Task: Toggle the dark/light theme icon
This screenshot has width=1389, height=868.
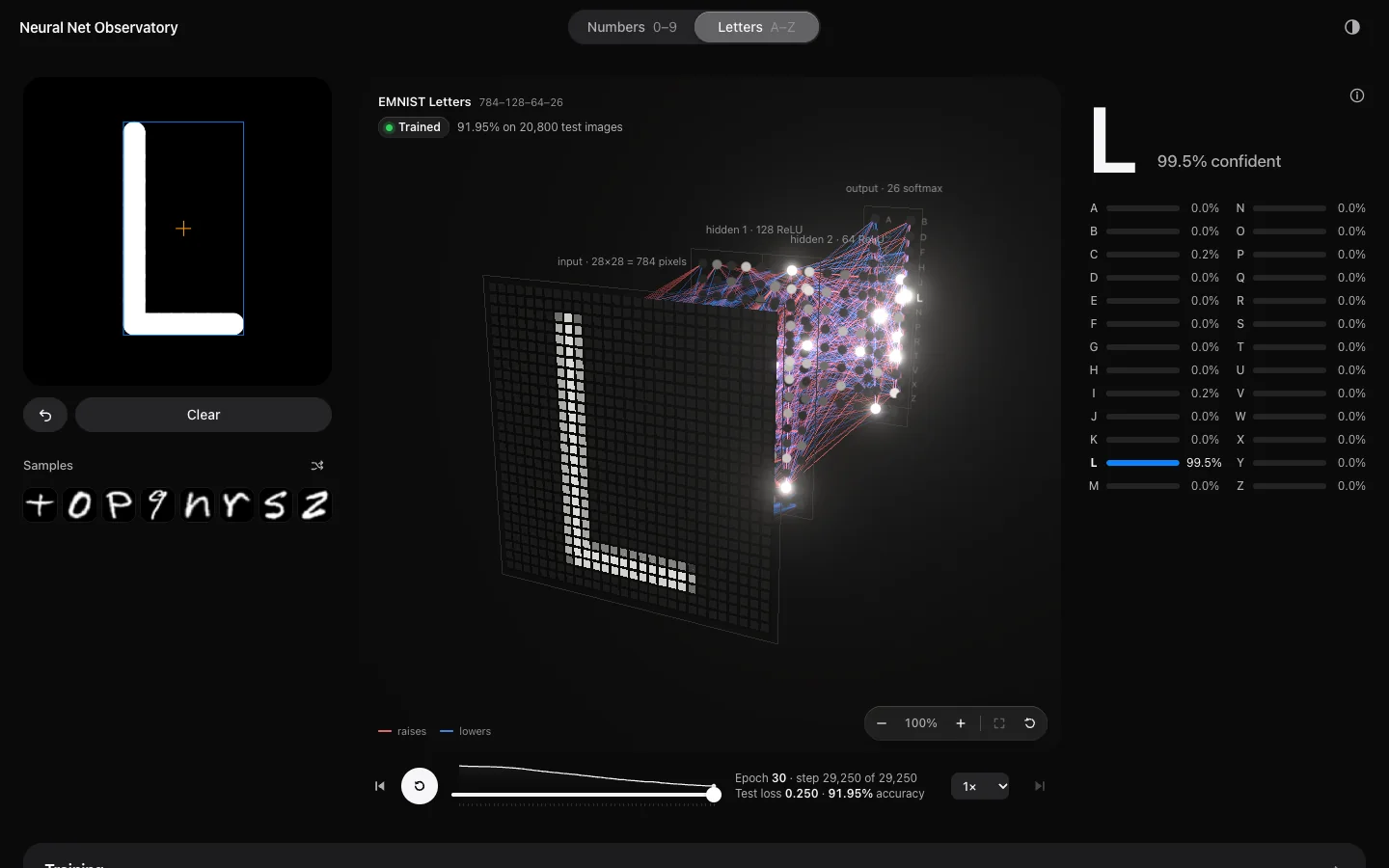Action: point(1352,27)
